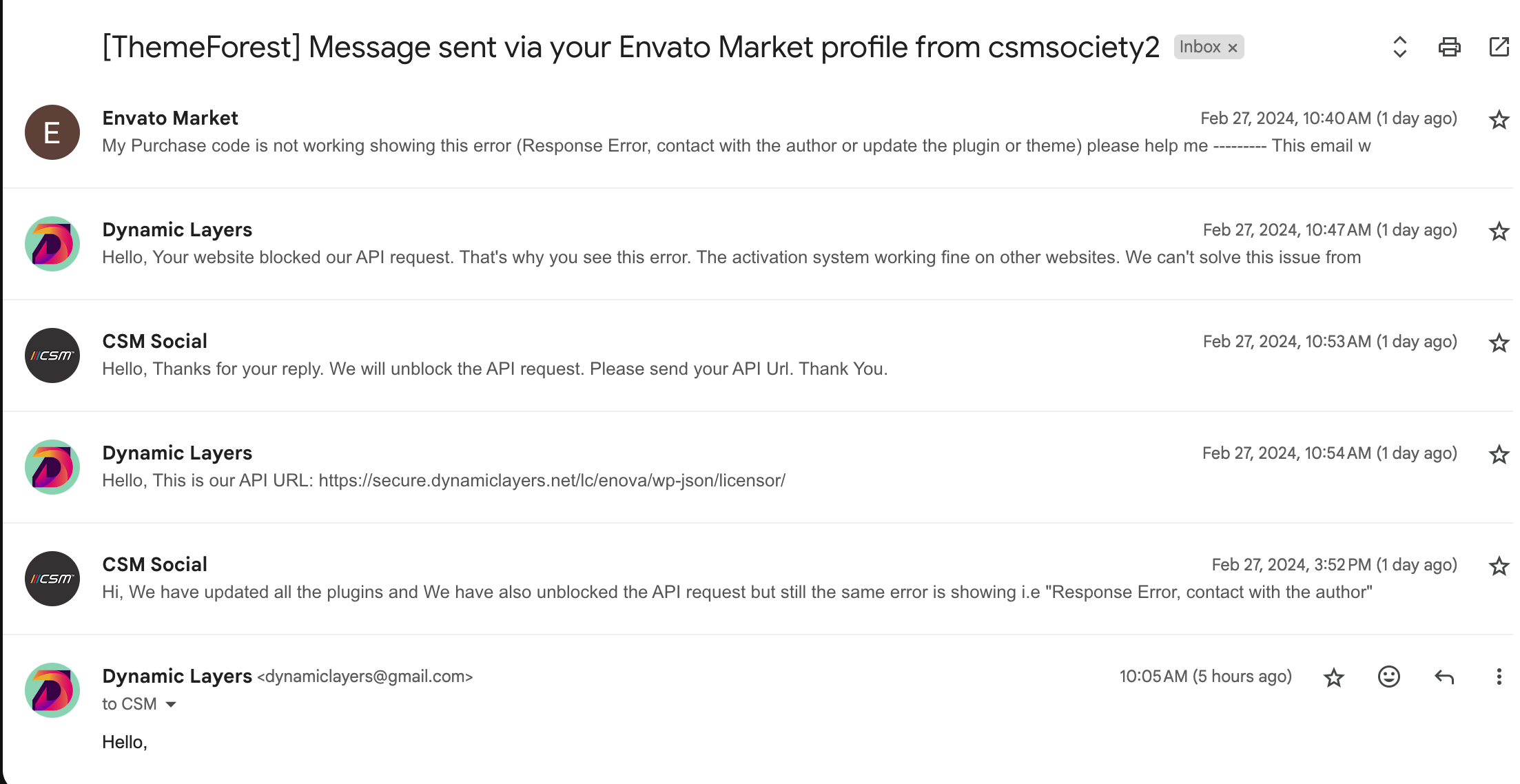Expand recipient details next to "to CSM"
The image size is (1520, 784).
coord(171,704)
